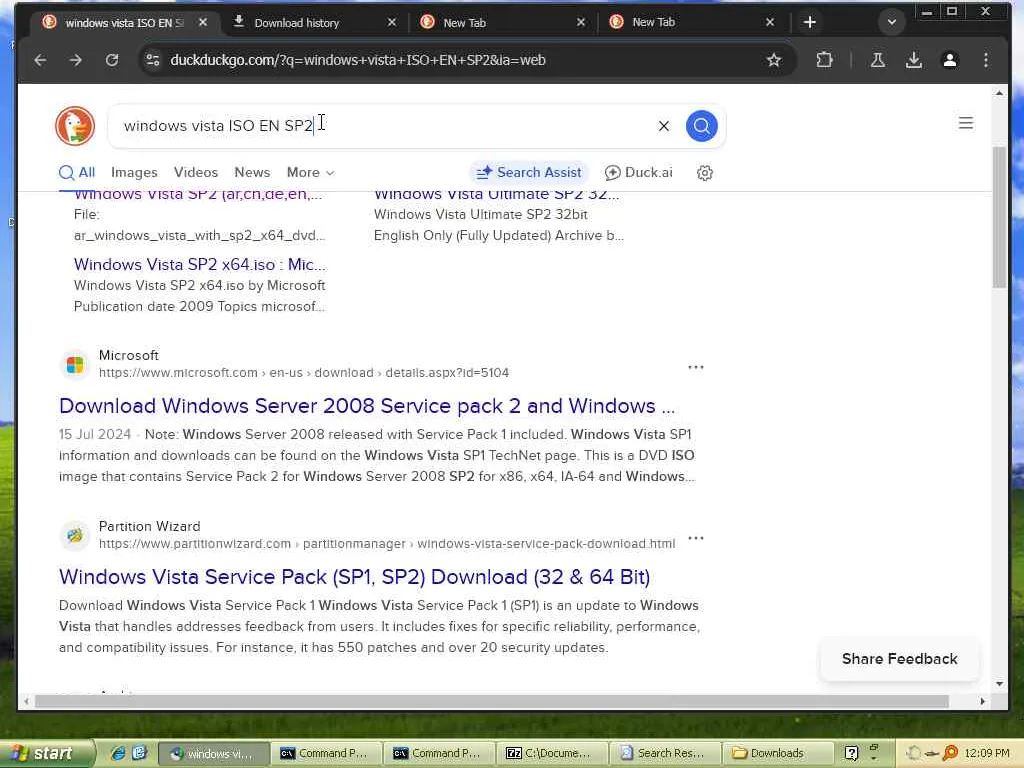Click scroll-right arrow of horizontal scrollbar

982,701
